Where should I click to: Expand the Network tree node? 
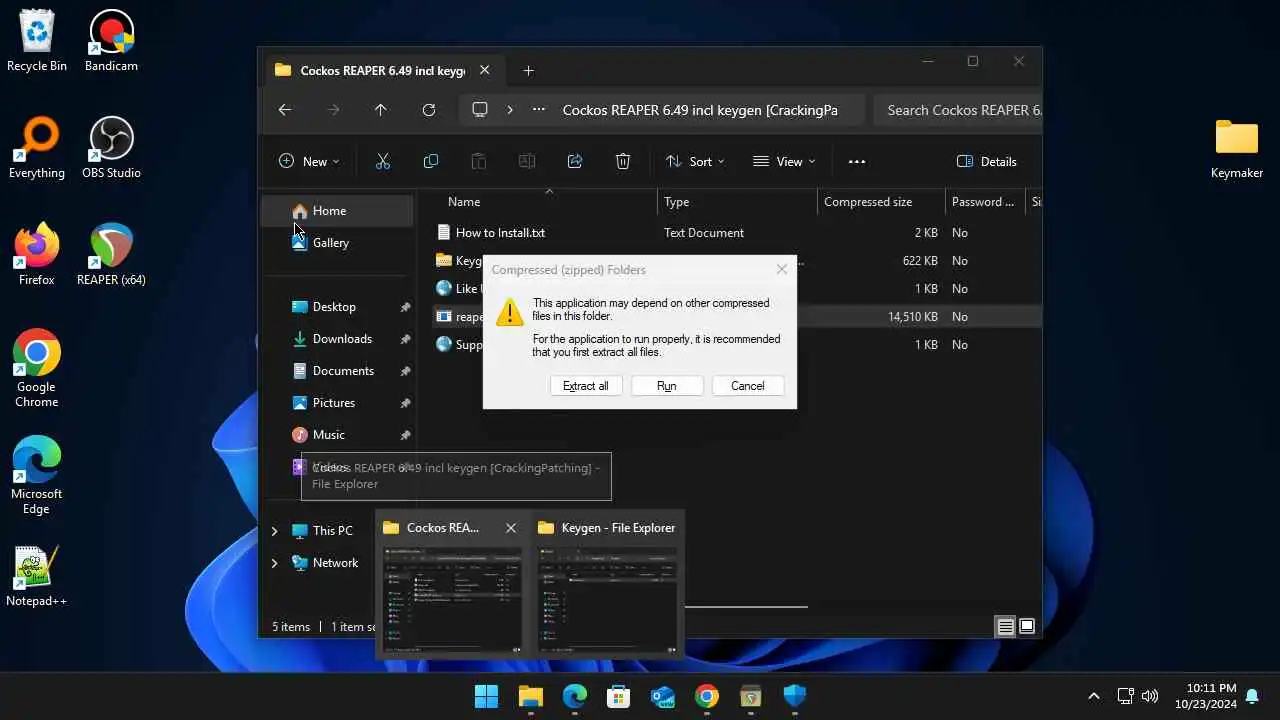point(274,563)
